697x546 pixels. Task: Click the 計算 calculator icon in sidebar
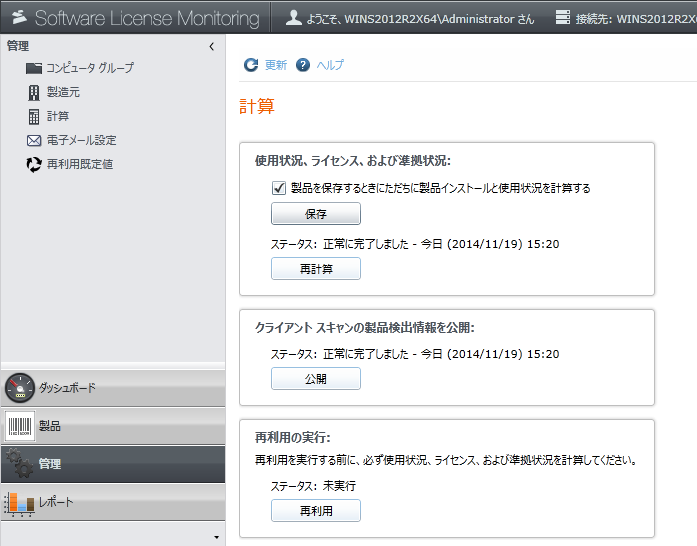point(34,116)
